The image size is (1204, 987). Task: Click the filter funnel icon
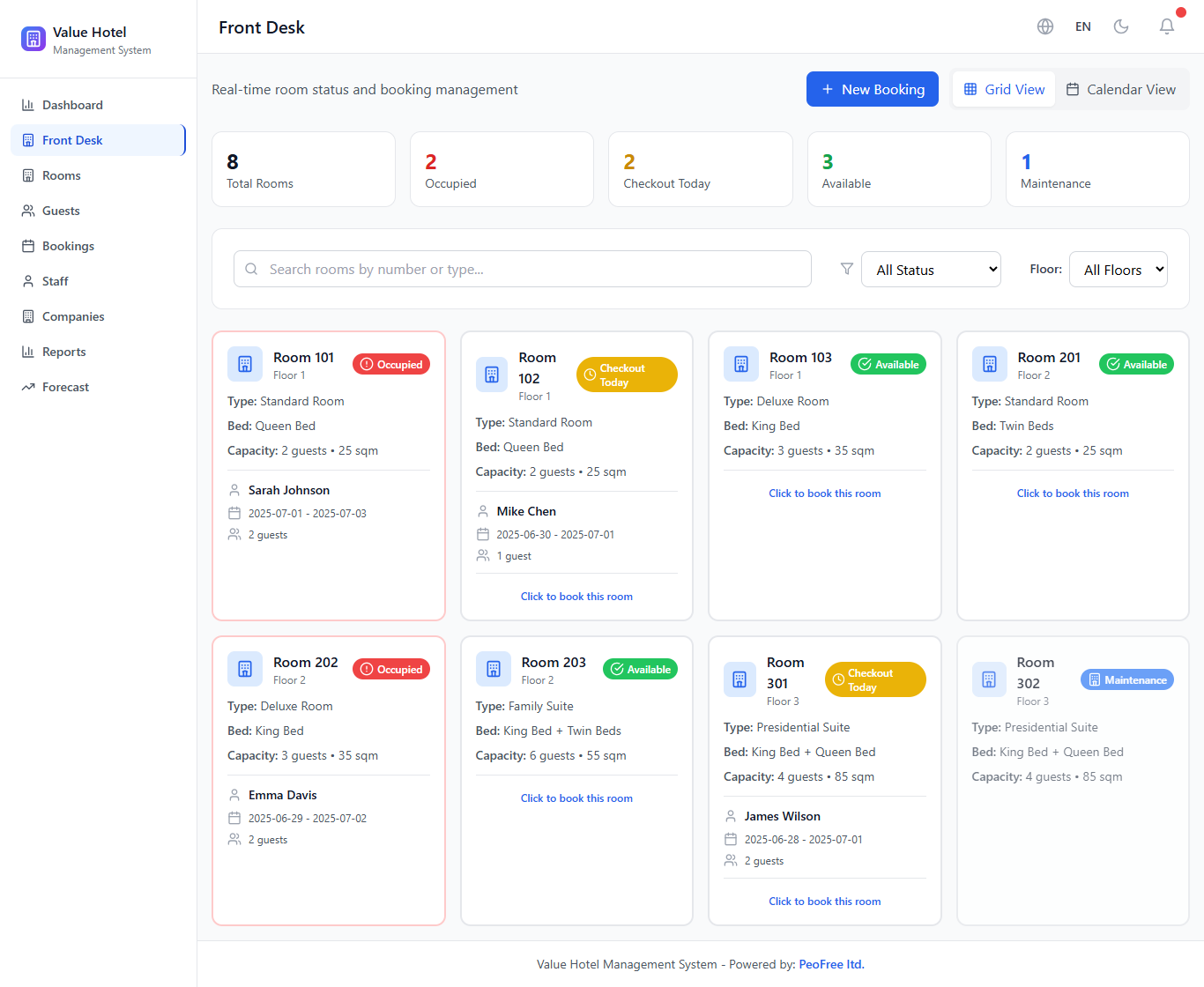pos(846,269)
